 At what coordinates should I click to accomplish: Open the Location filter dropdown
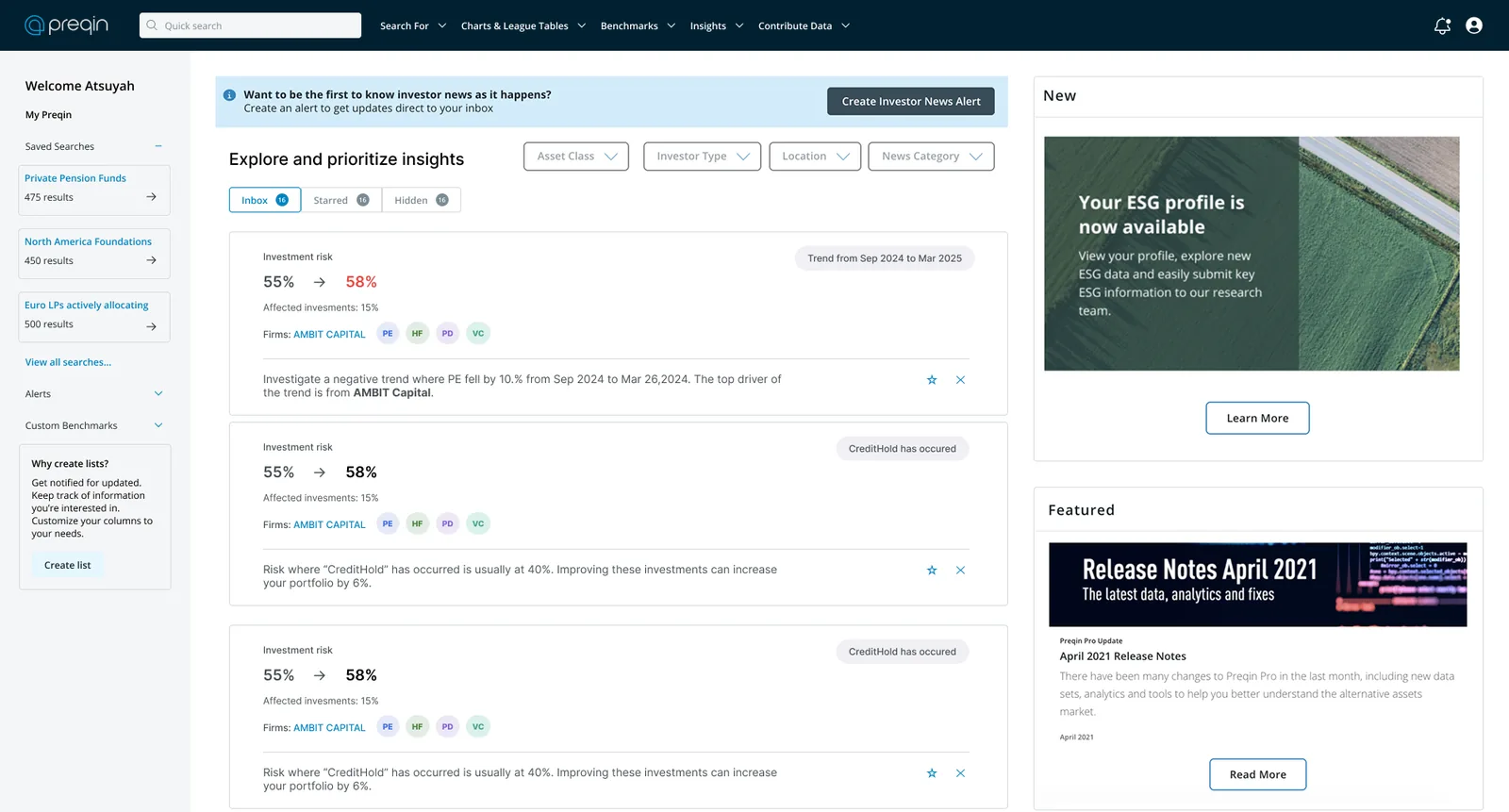[x=815, y=157]
